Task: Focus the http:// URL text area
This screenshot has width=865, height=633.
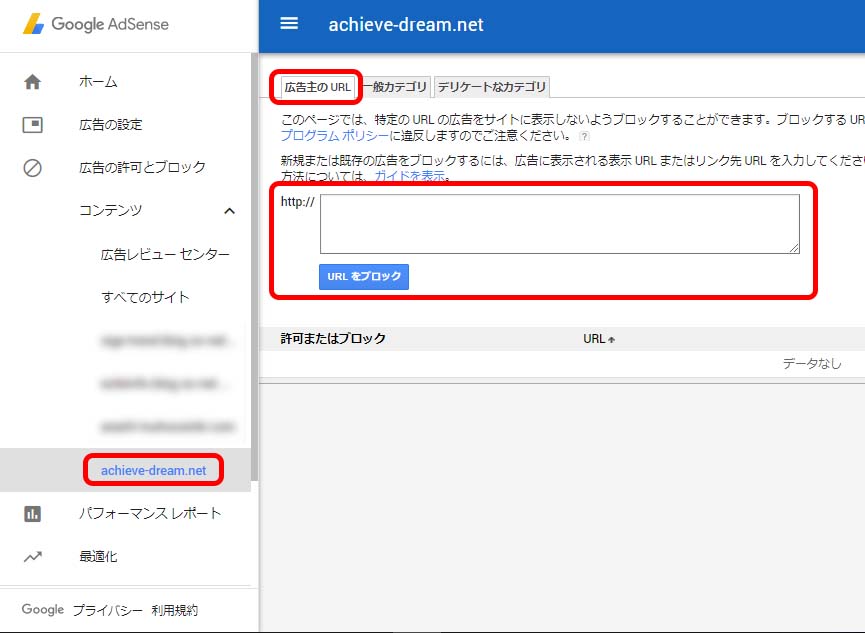Action: [x=559, y=224]
